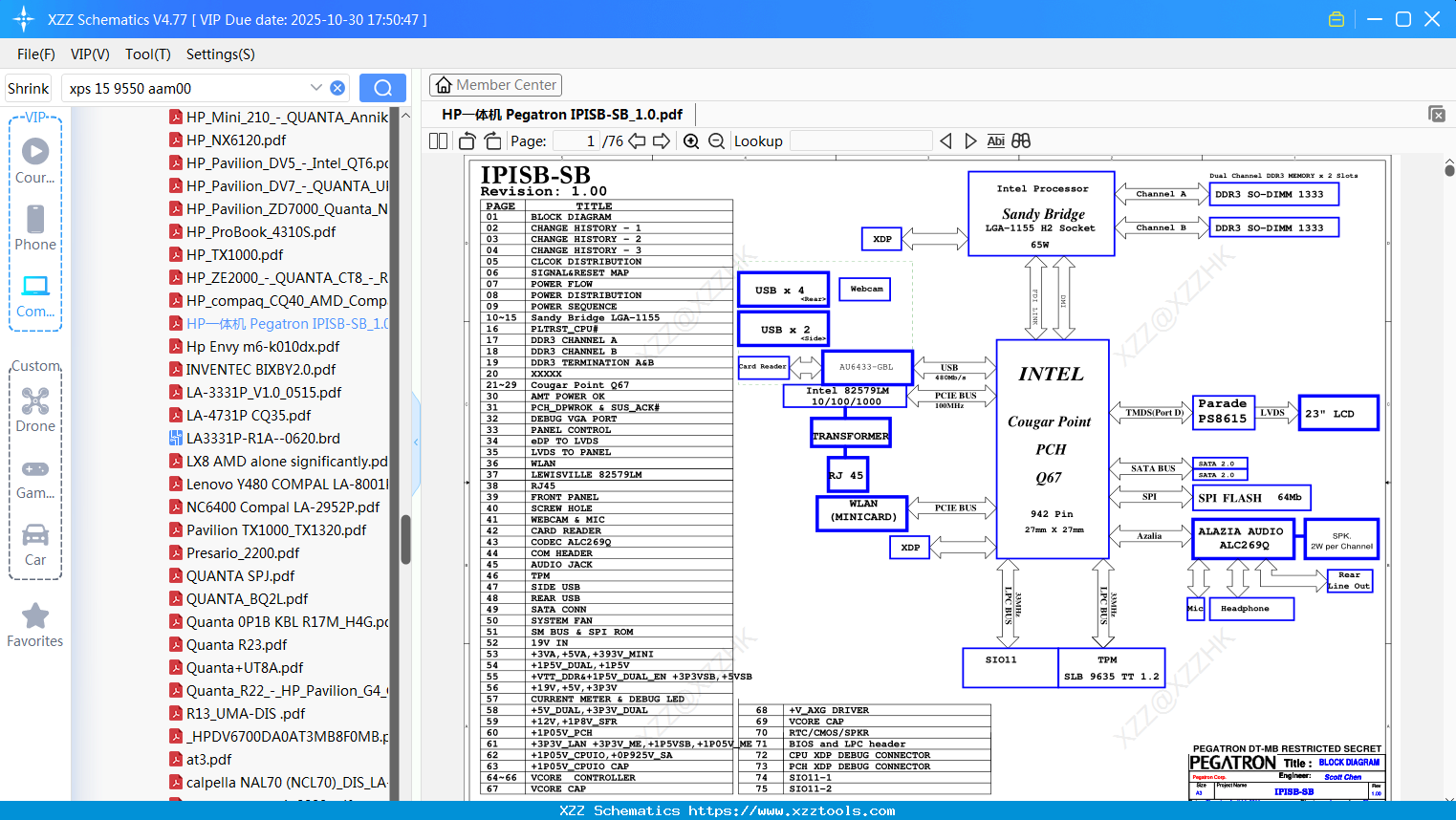Collapse the file list side panel handle

[416, 442]
